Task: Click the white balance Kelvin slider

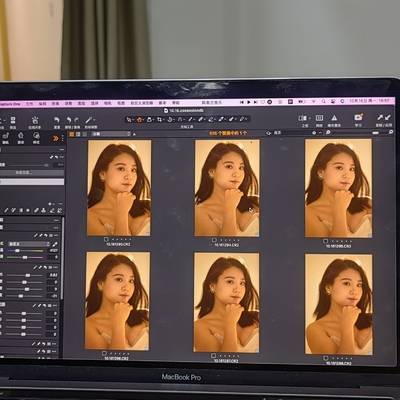Action: [25, 250]
